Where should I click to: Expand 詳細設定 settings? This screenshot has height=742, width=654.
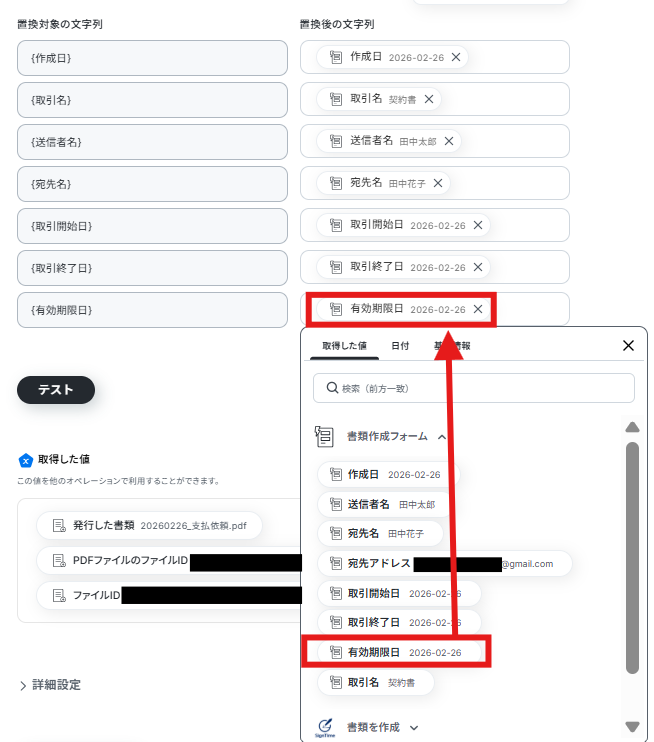51,685
